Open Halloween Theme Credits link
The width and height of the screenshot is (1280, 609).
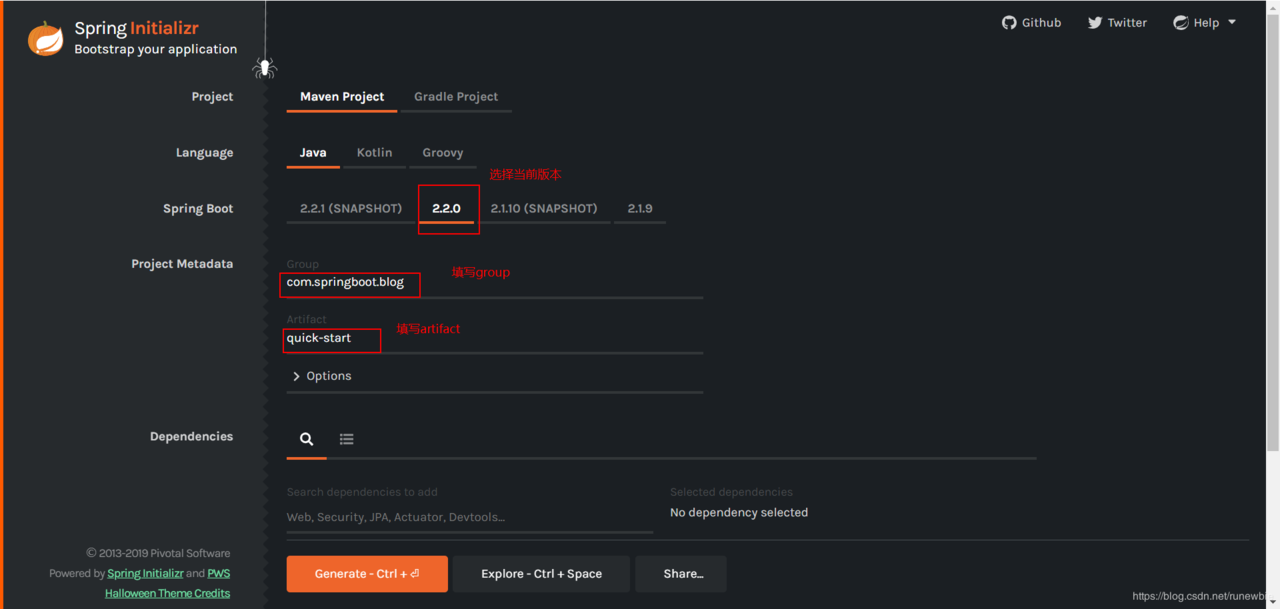[x=167, y=594]
